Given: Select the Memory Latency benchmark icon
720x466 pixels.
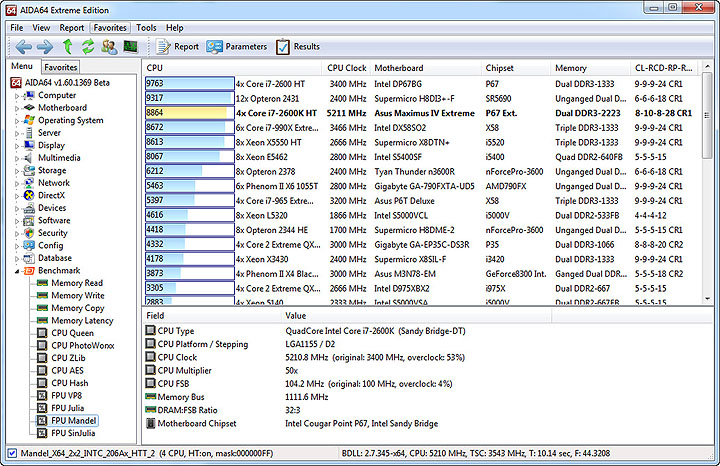Looking at the screenshot, I should pos(42,320).
